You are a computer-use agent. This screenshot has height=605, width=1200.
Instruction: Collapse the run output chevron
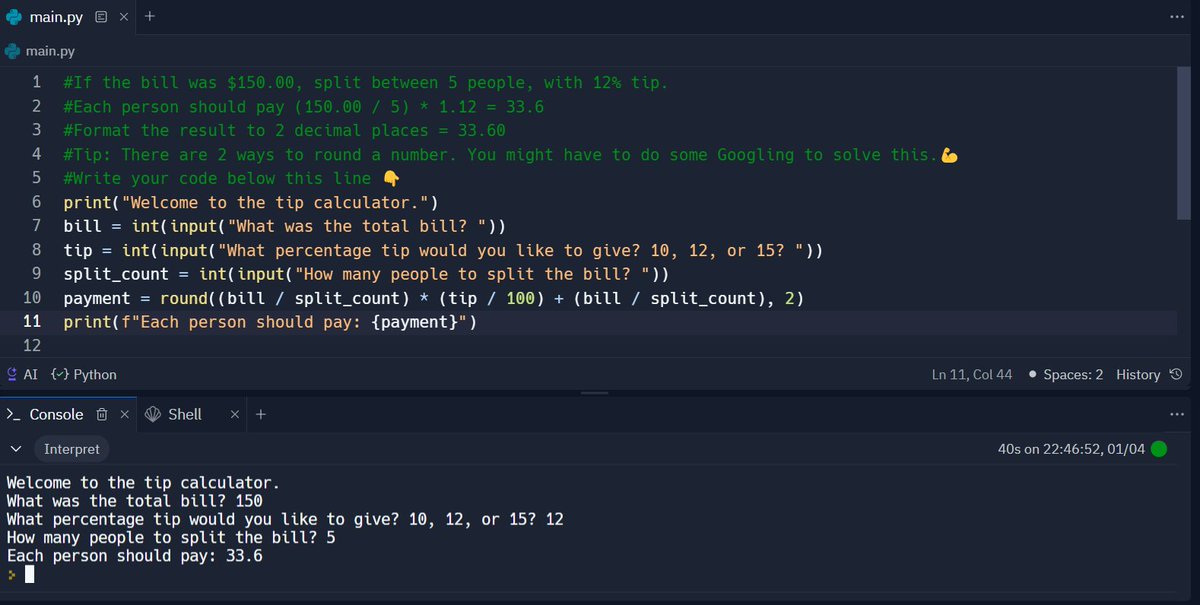tap(15, 449)
